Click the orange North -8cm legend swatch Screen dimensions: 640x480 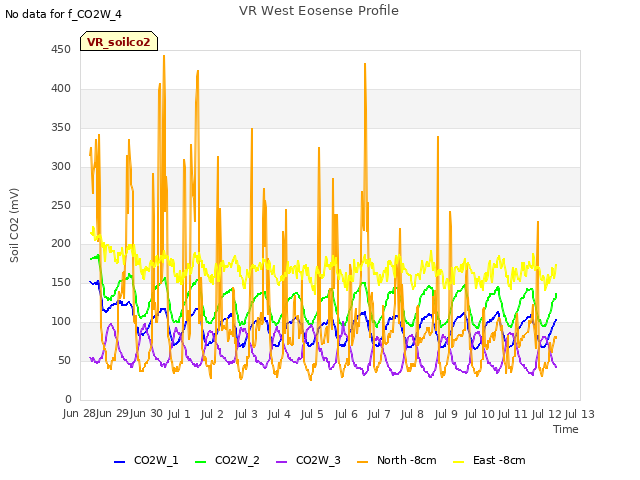(x=362, y=461)
